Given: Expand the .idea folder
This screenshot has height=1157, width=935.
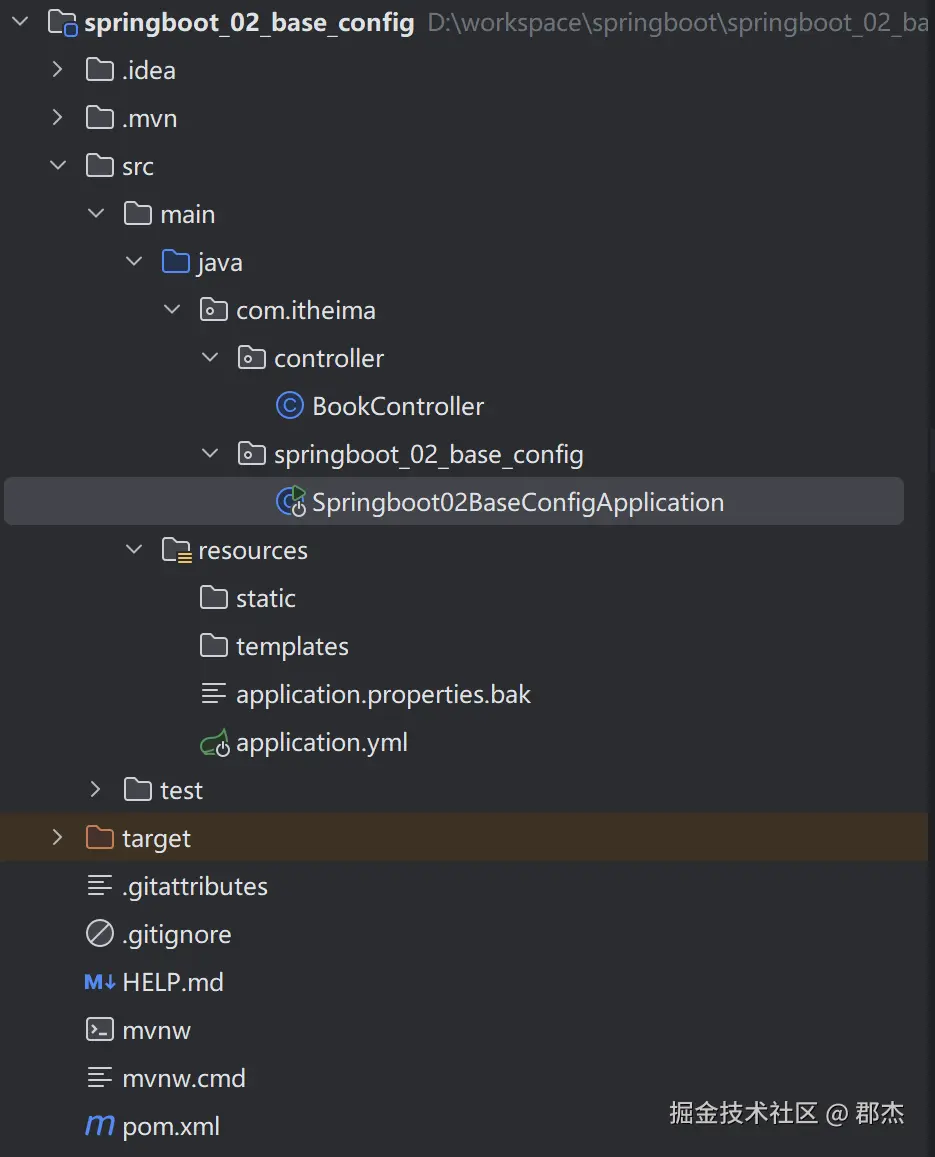Looking at the screenshot, I should 58,70.
